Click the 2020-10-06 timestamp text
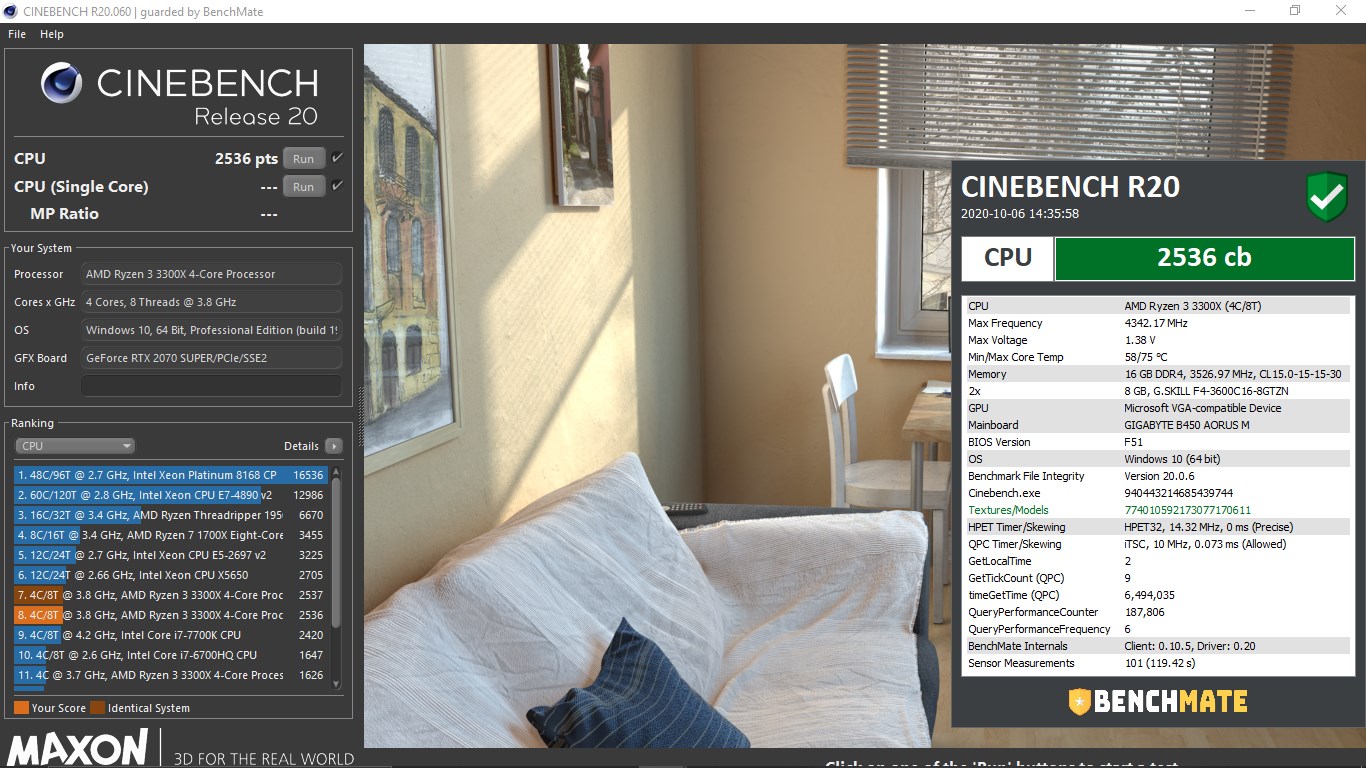The height and width of the screenshot is (768, 1366). pos(1020,213)
